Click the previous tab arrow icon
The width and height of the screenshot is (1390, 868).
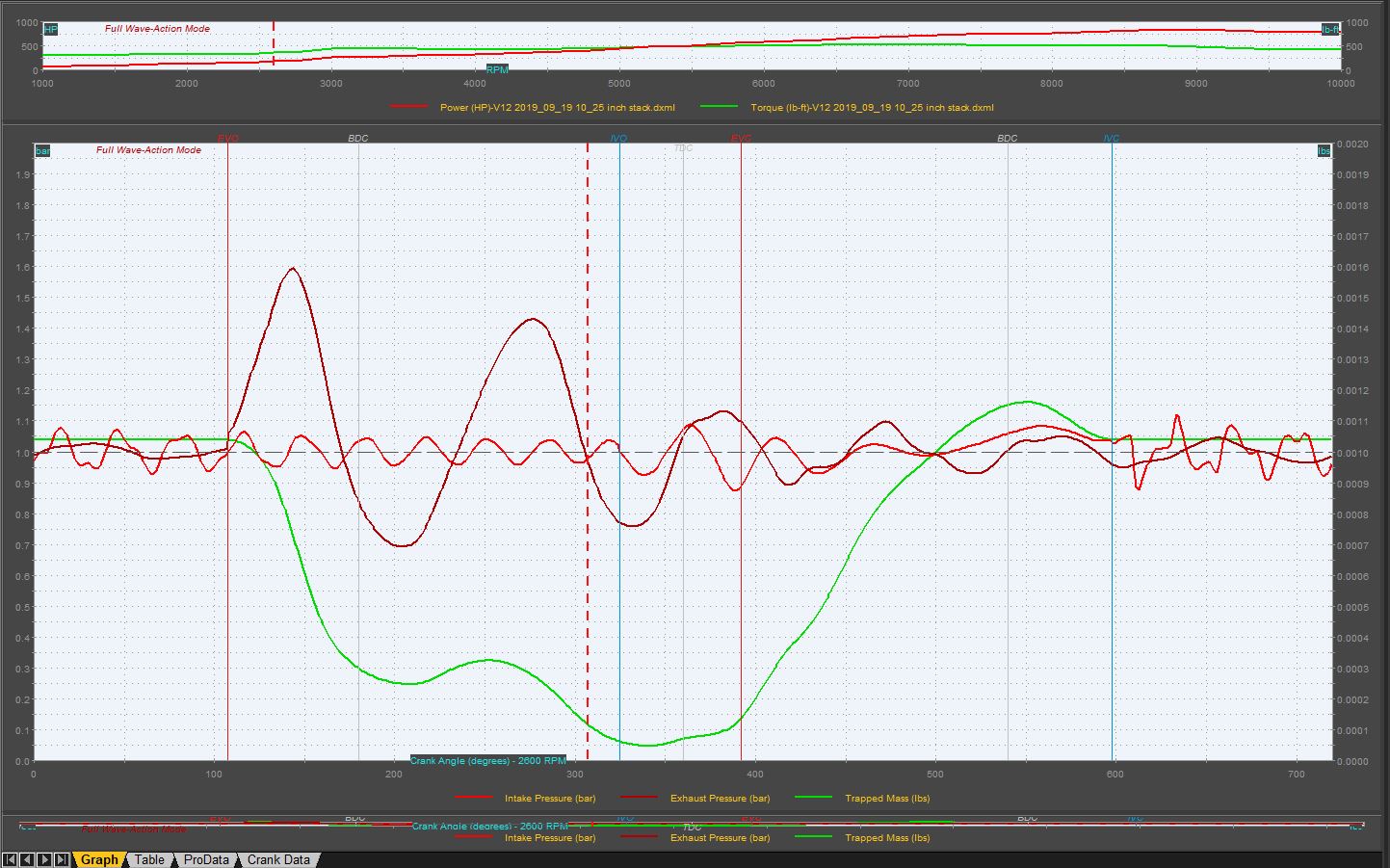click(27, 859)
